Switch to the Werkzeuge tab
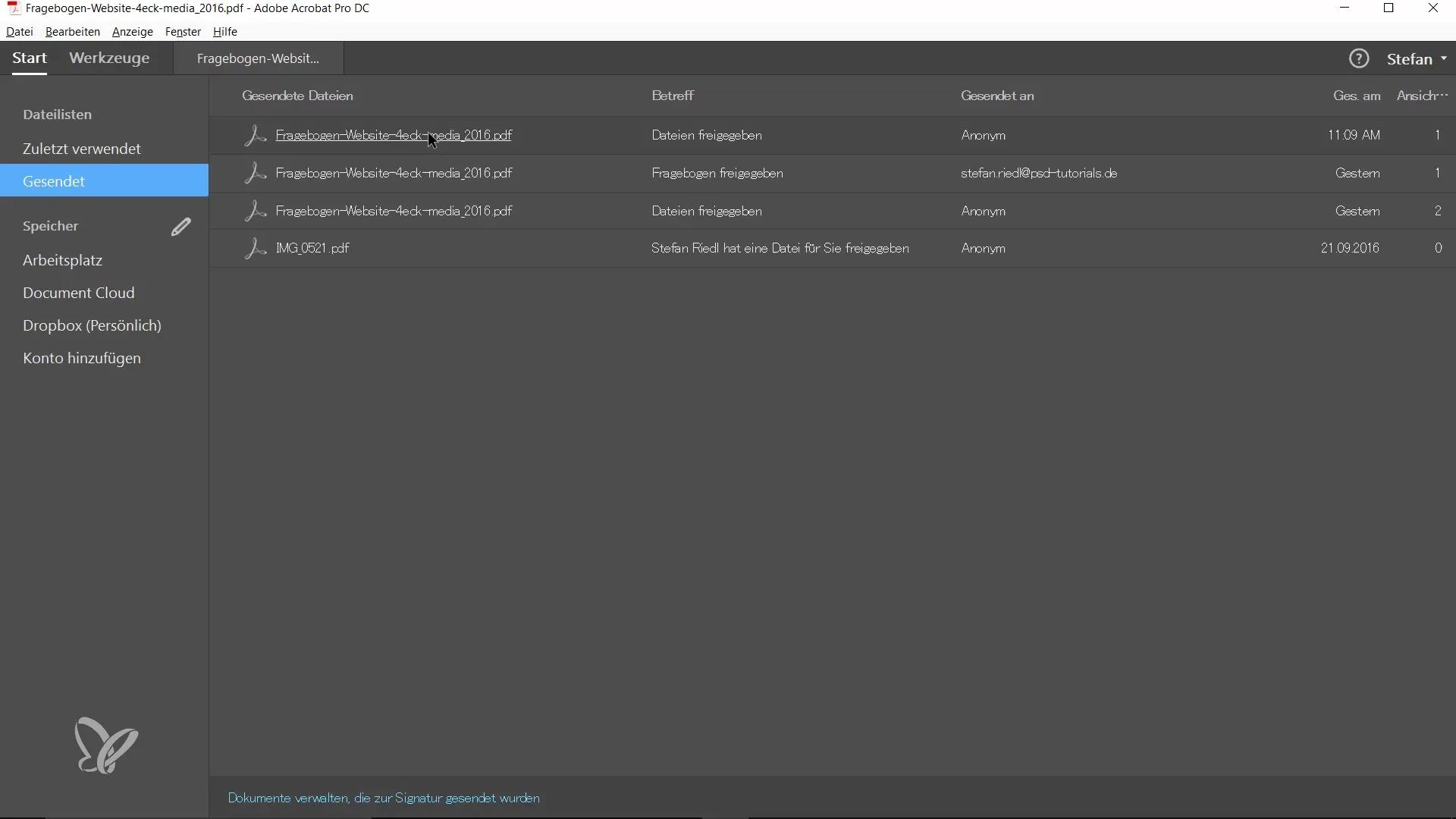The image size is (1456, 819). [x=109, y=58]
